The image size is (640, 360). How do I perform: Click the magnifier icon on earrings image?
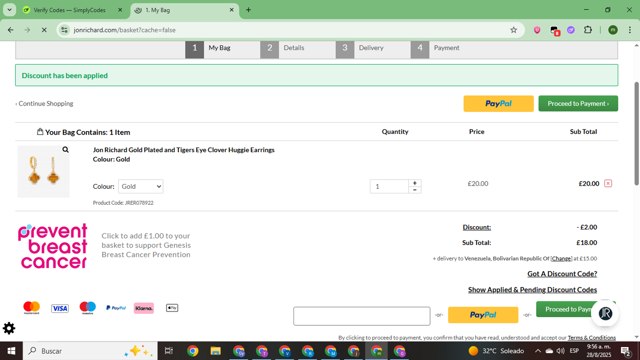point(65,150)
